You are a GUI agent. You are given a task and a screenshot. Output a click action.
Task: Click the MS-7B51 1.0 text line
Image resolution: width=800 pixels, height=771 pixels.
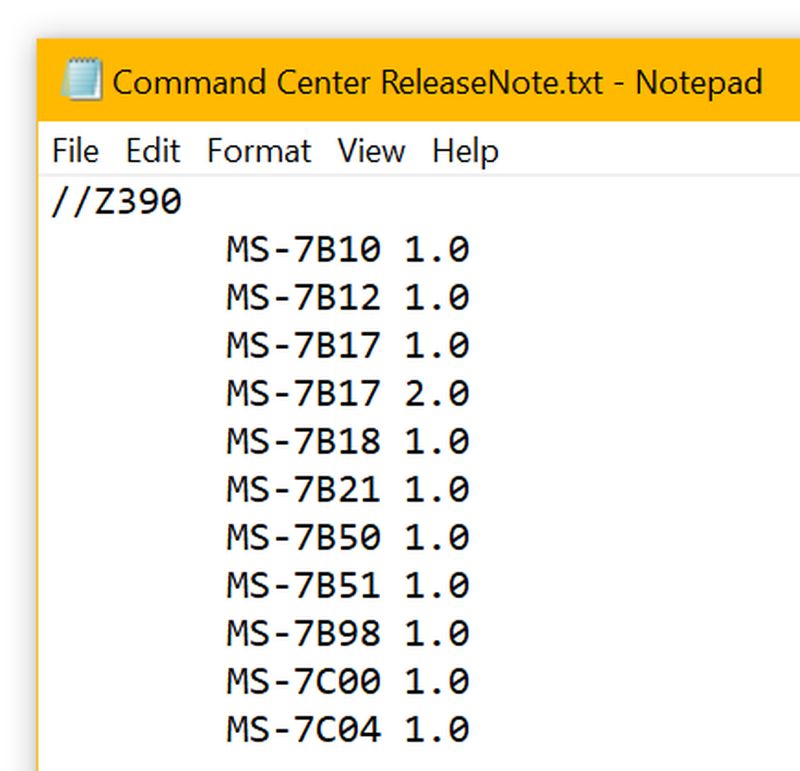pyautogui.click(x=348, y=585)
